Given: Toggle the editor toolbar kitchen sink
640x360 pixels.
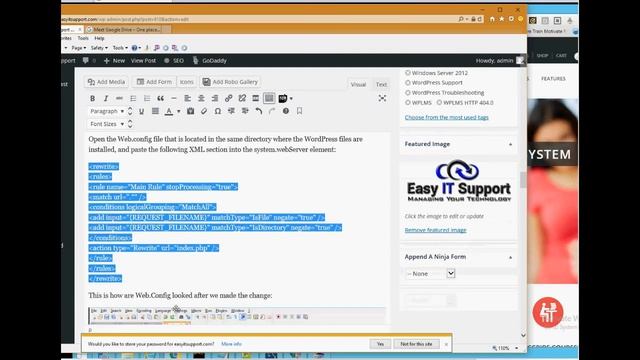Looking at the screenshot, I should pyautogui.click(x=269, y=98).
